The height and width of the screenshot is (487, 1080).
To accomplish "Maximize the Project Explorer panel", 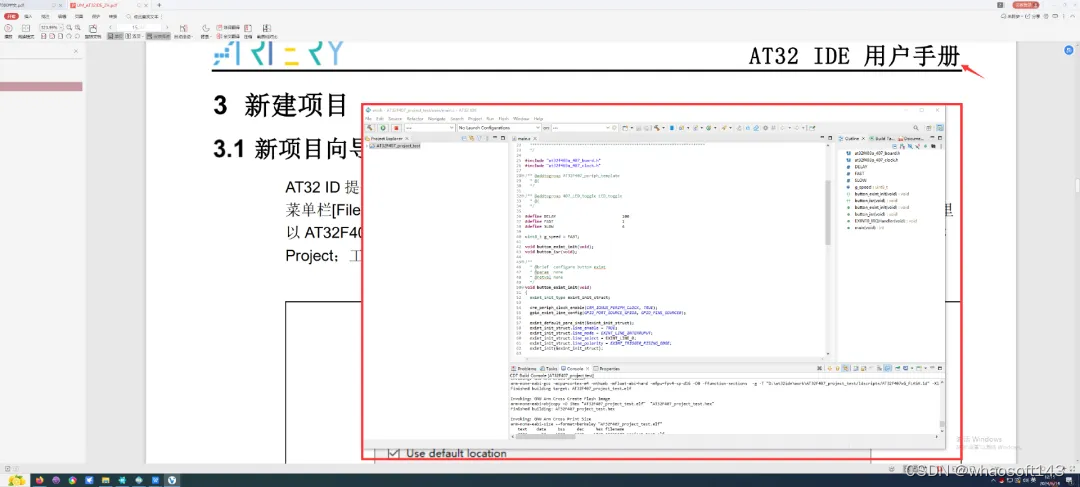I will click(503, 138).
